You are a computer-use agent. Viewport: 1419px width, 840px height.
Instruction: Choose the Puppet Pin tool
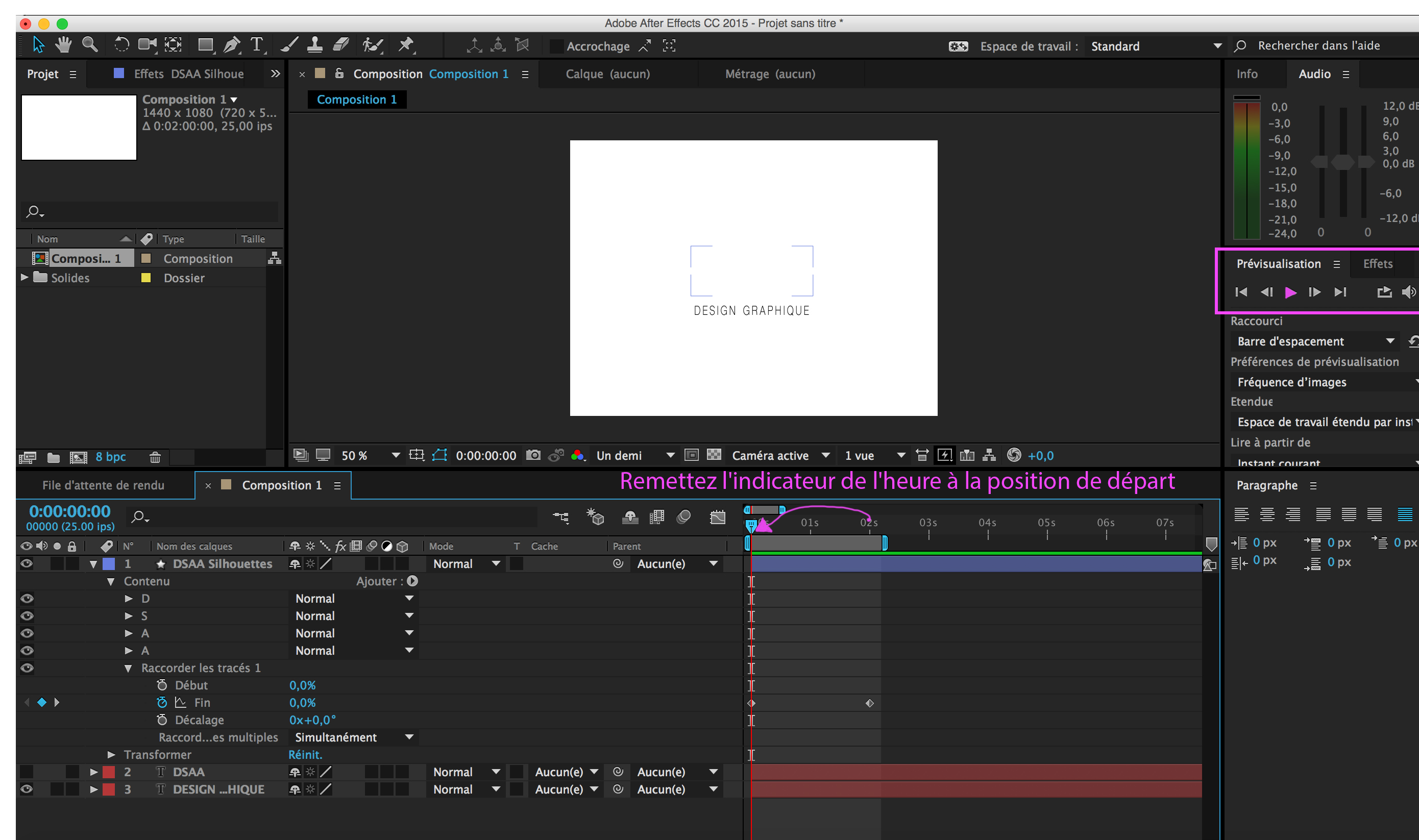click(x=406, y=45)
